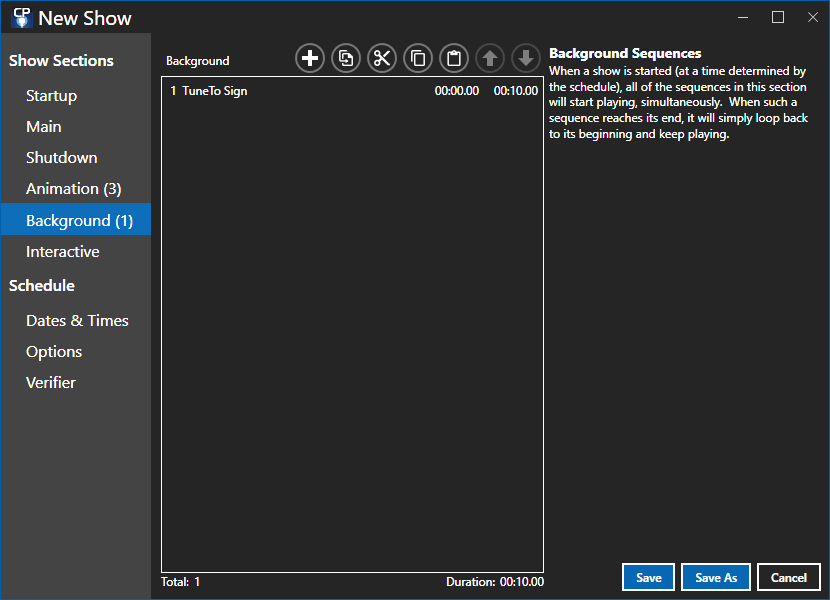Click the 00:10.00 length in TuneTo Sign row

[x=516, y=91]
